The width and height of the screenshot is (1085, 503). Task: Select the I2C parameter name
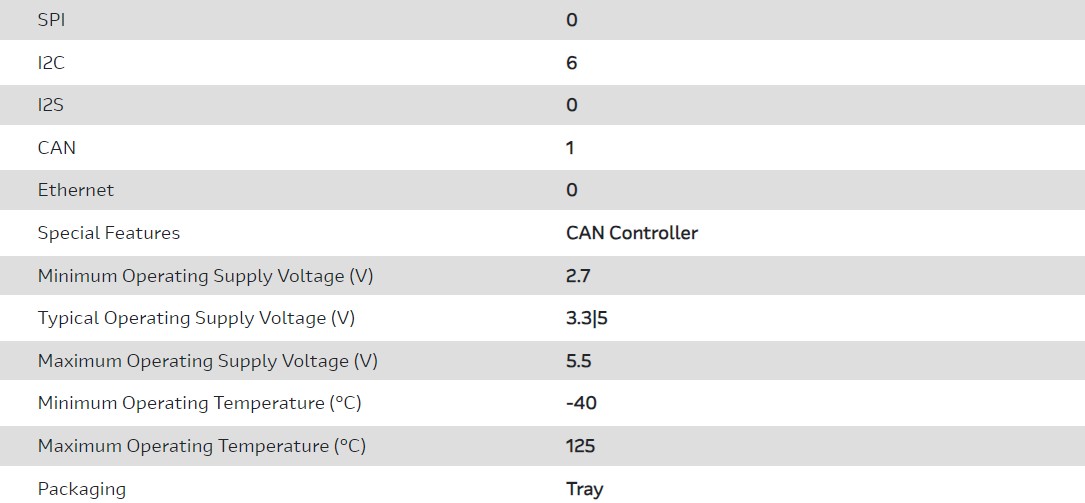point(51,63)
